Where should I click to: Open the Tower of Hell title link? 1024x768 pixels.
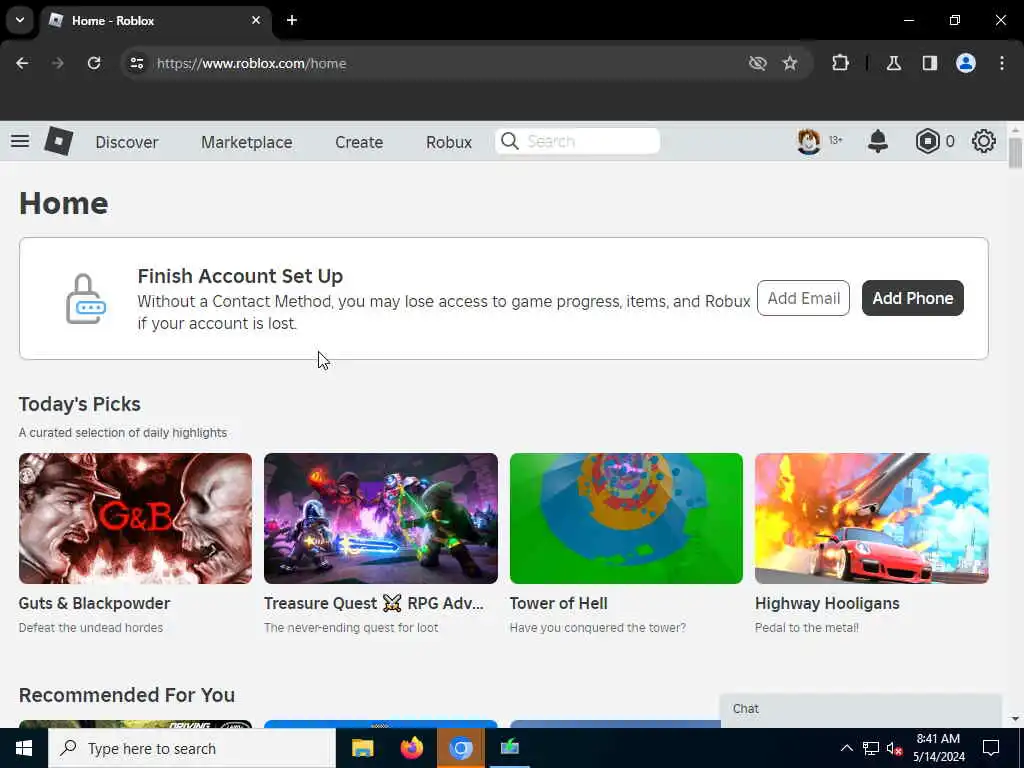[558, 603]
